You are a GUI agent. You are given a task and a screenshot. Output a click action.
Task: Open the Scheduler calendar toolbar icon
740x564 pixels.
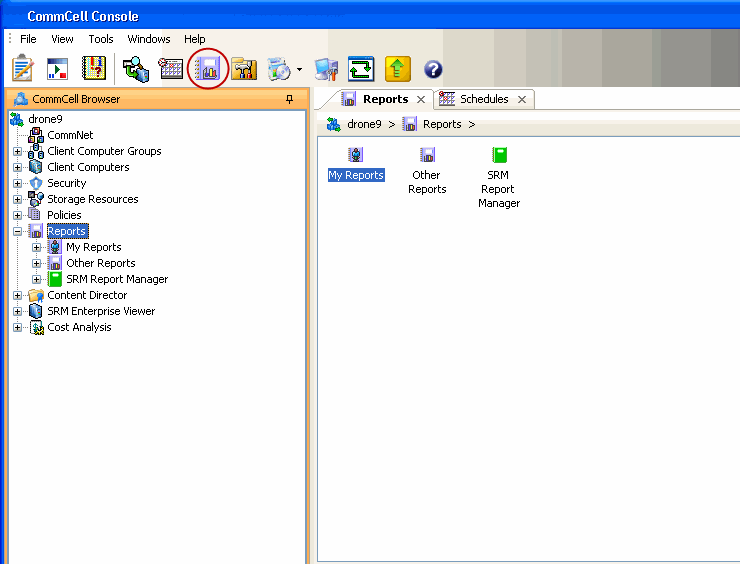pos(171,68)
